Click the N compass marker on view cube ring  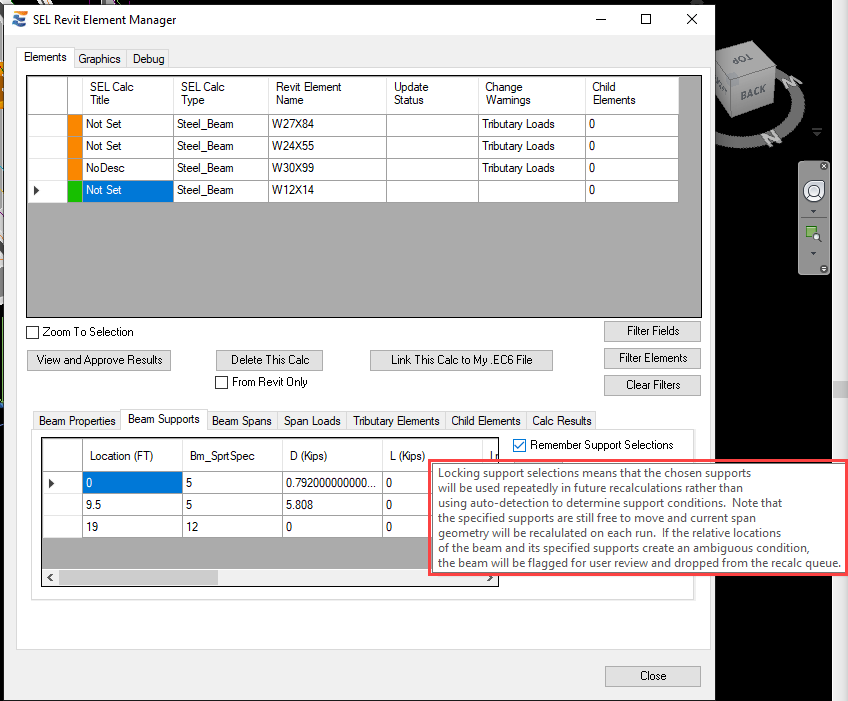tap(772, 137)
